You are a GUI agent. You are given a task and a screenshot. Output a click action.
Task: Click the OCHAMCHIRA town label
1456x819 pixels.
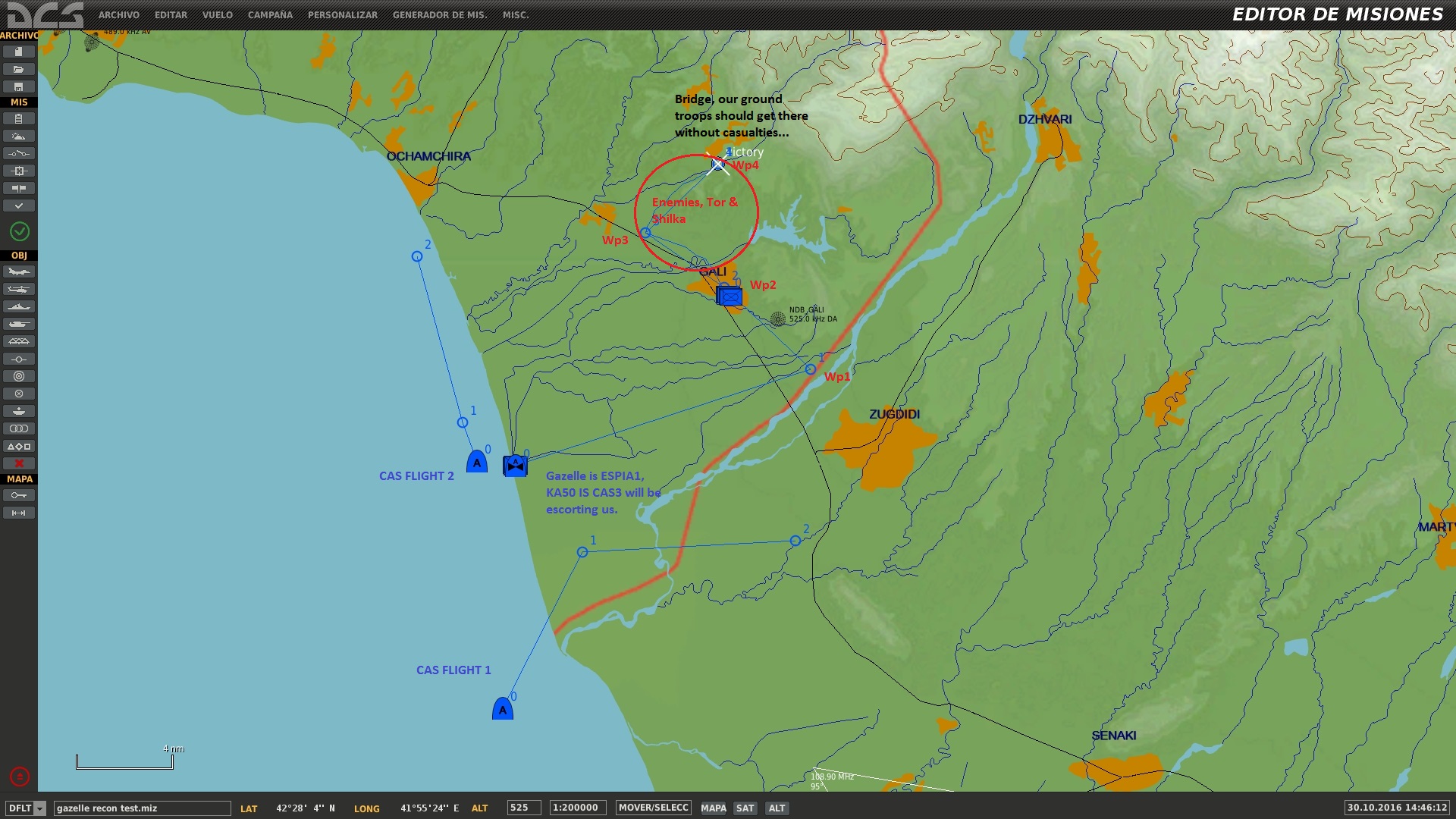pos(429,156)
